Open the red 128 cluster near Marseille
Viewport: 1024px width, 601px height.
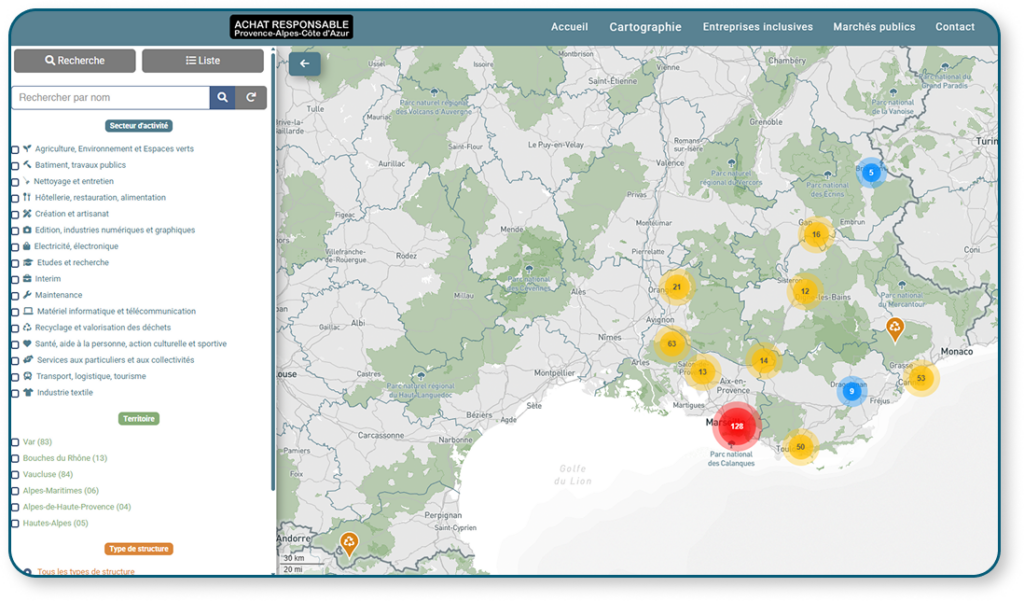coord(737,426)
